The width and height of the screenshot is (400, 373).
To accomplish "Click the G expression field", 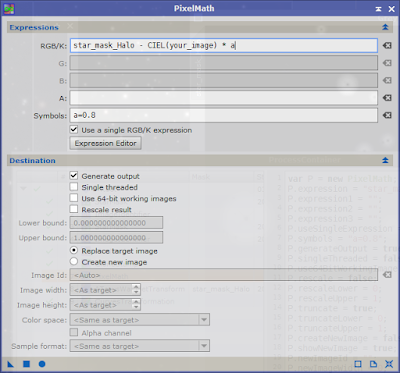I will coord(224,63).
